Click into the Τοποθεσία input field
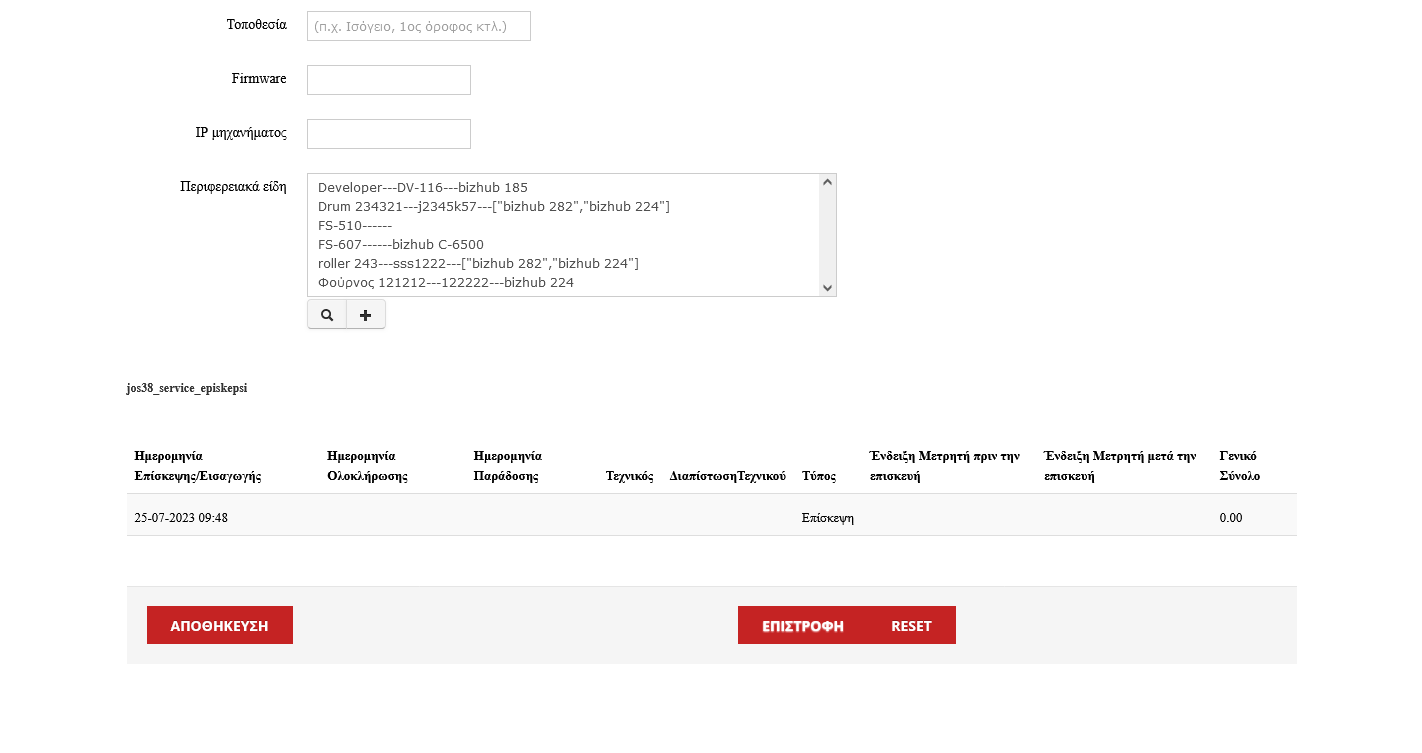Screen dimensions: 1422x753 pos(418,26)
